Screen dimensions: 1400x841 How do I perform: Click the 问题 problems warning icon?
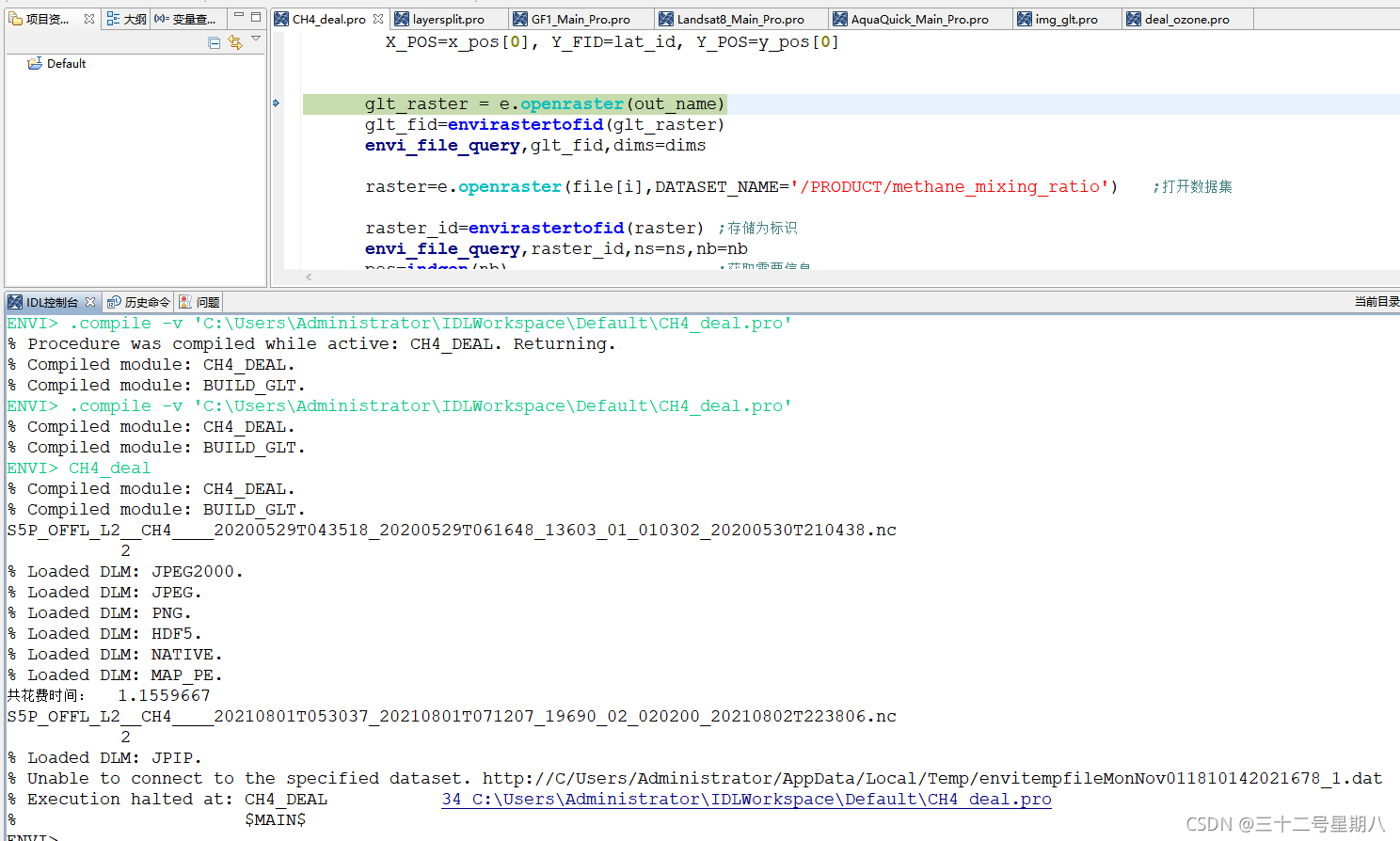185,302
